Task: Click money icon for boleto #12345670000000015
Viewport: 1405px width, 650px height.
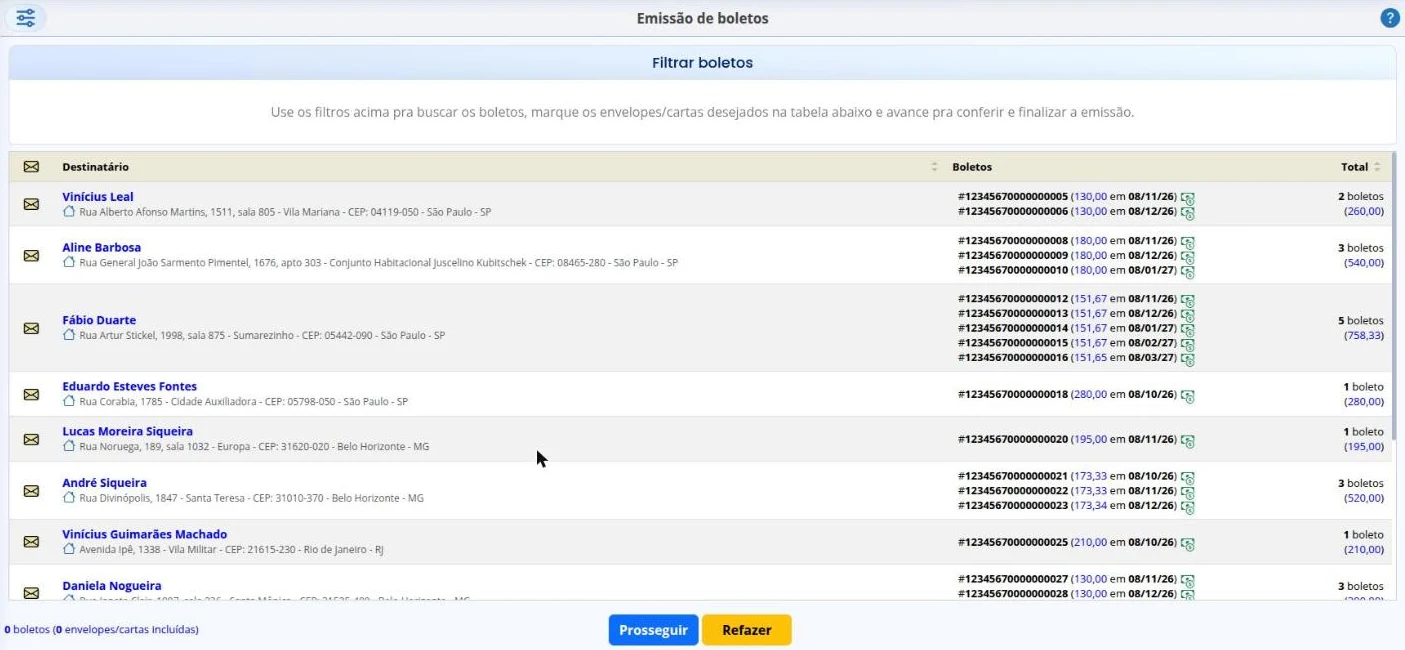Action: tap(1188, 344)
